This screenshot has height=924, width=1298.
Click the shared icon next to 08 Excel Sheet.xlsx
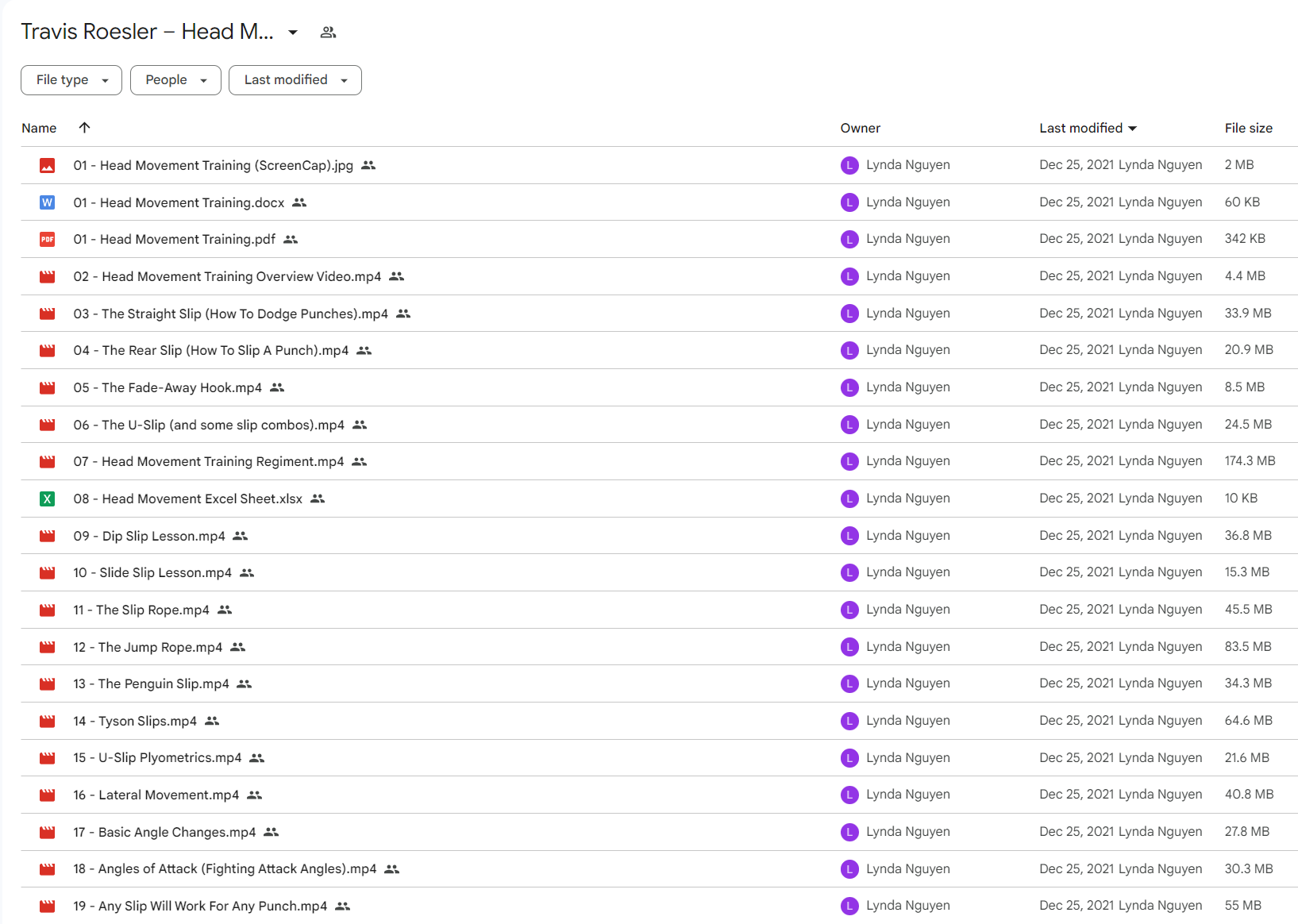click(318, 499)
